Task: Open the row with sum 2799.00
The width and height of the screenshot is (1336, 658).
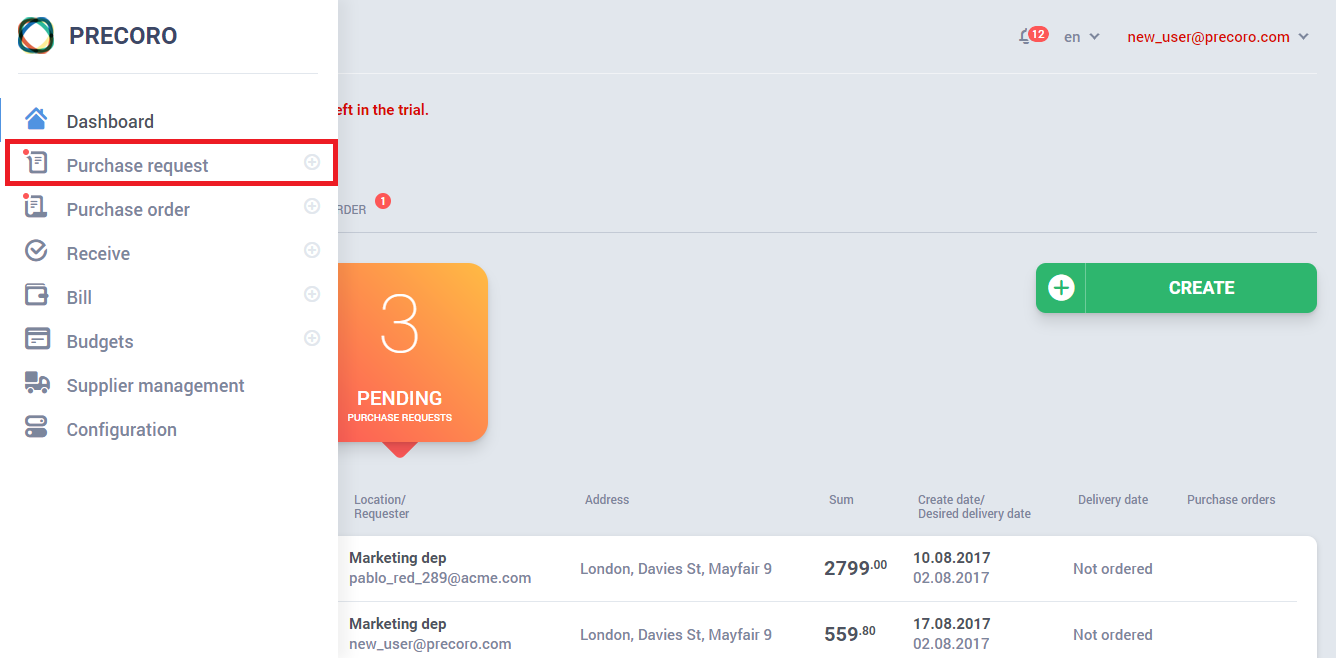Action: 826,568
